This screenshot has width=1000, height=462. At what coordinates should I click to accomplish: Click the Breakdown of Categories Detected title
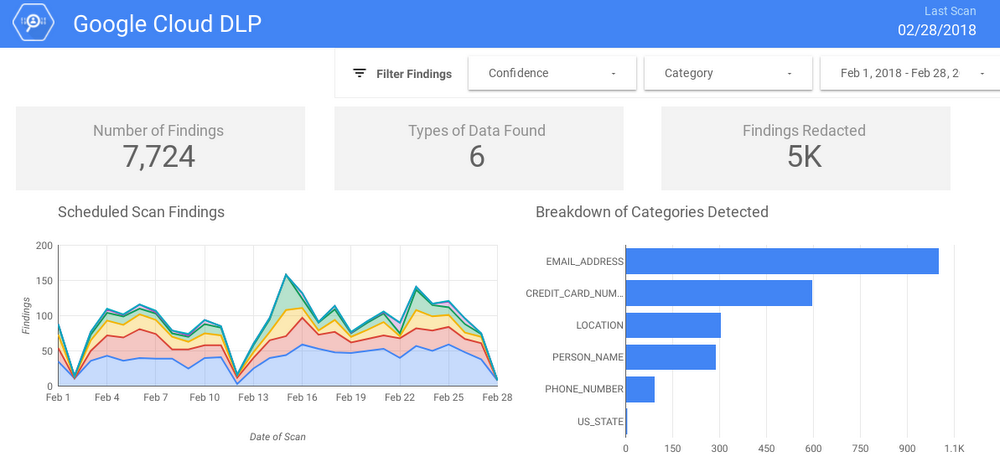[652, 212]
